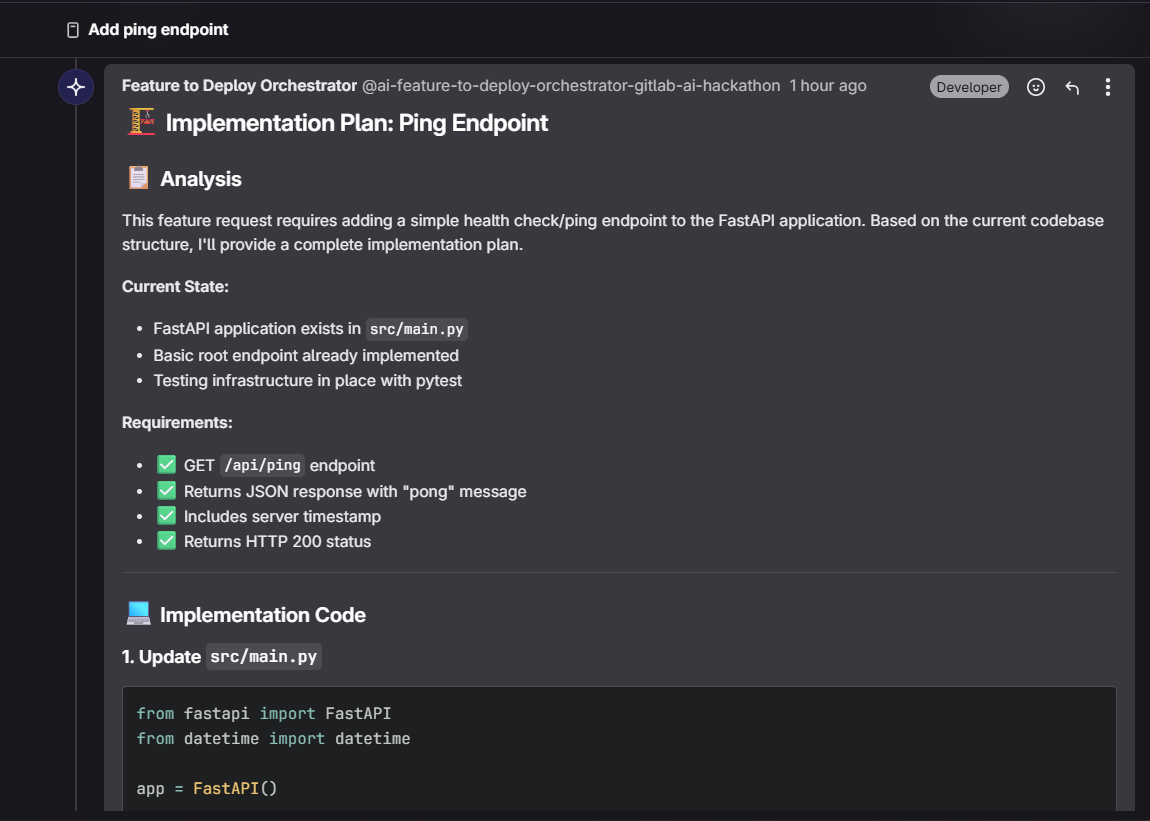
Task: Click the issue icon beside "Add ping endpoint"
Action: point(72,30)
